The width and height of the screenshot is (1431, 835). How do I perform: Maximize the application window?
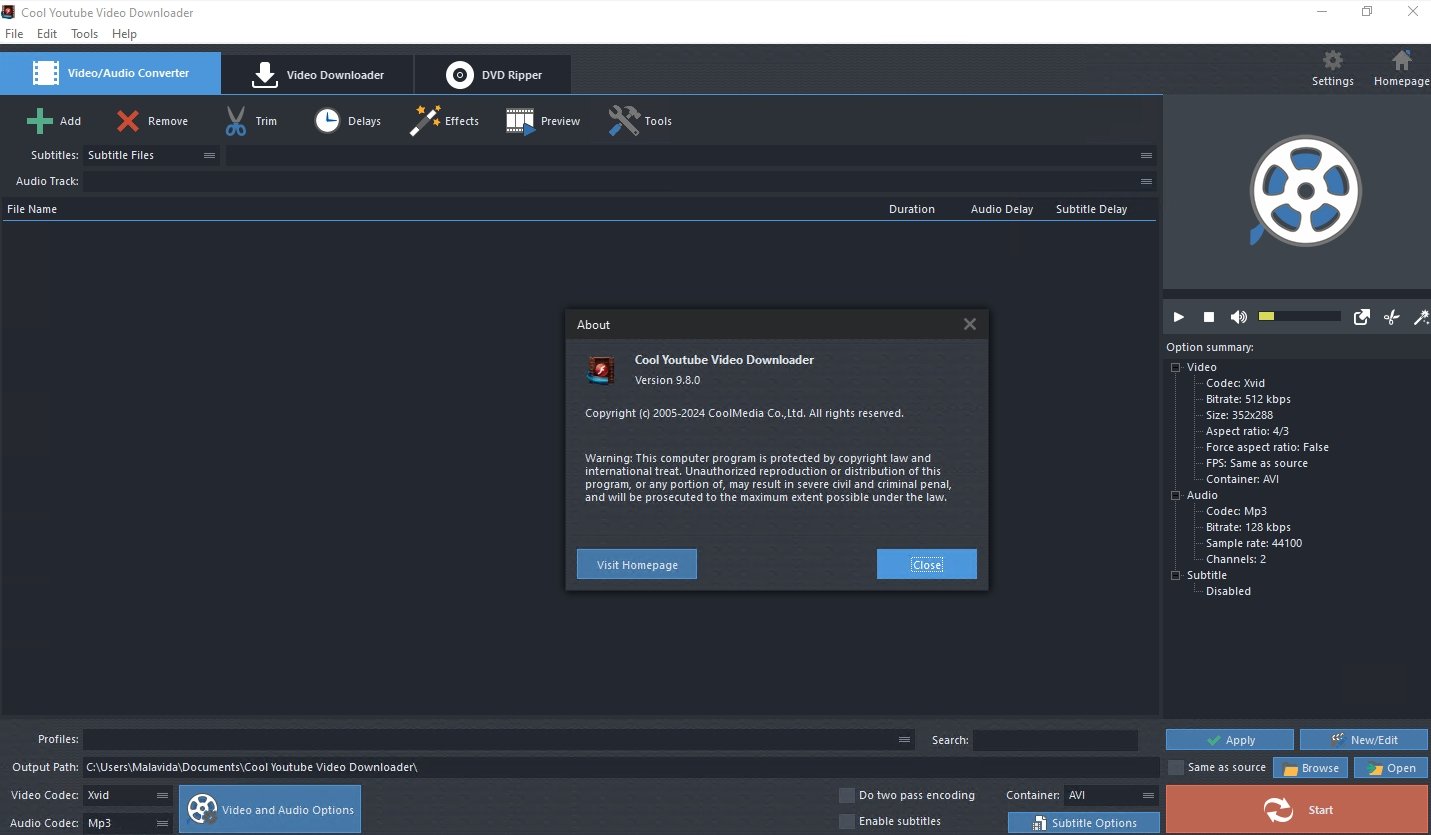(1367, 12)
